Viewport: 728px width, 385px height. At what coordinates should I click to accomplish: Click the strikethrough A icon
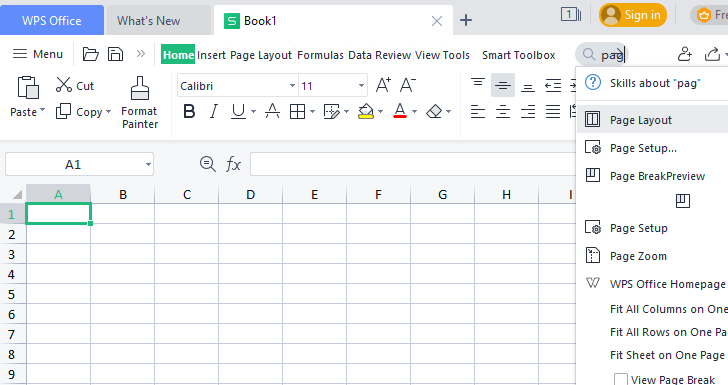click(272, 111)
